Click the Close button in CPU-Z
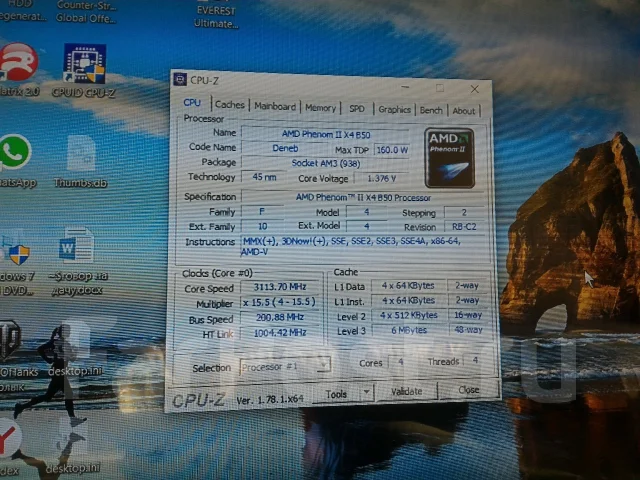The image size is (640, 480). pyautogui.click(x=469, y=390)
